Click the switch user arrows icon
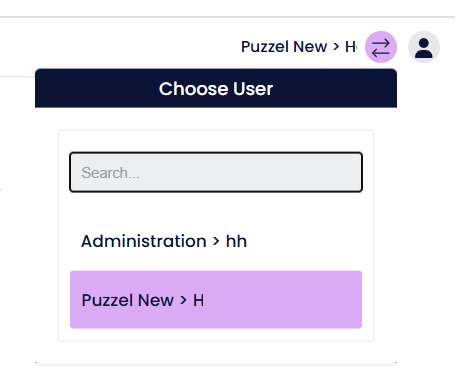This screenshot has height=366, width=459. pos(381,47)
